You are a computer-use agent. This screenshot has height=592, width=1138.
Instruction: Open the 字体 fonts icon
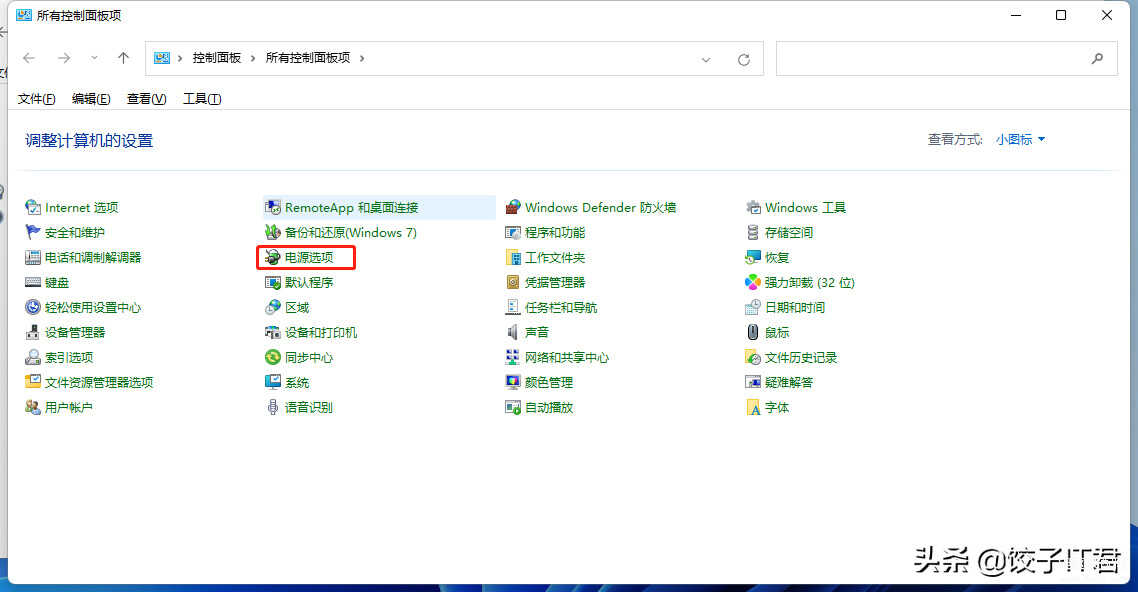point(753,407)
